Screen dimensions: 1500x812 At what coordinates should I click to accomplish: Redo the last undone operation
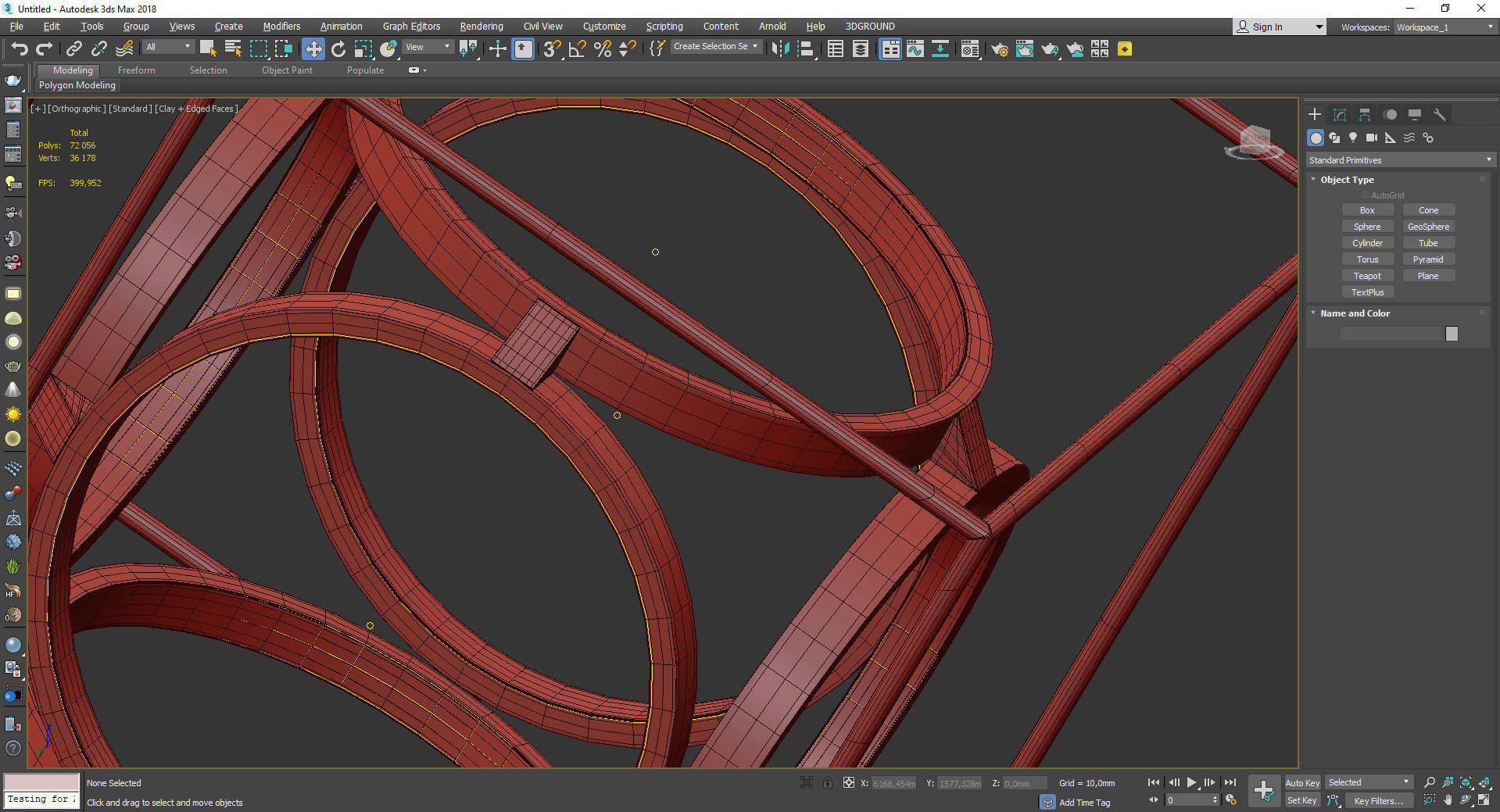45,49
